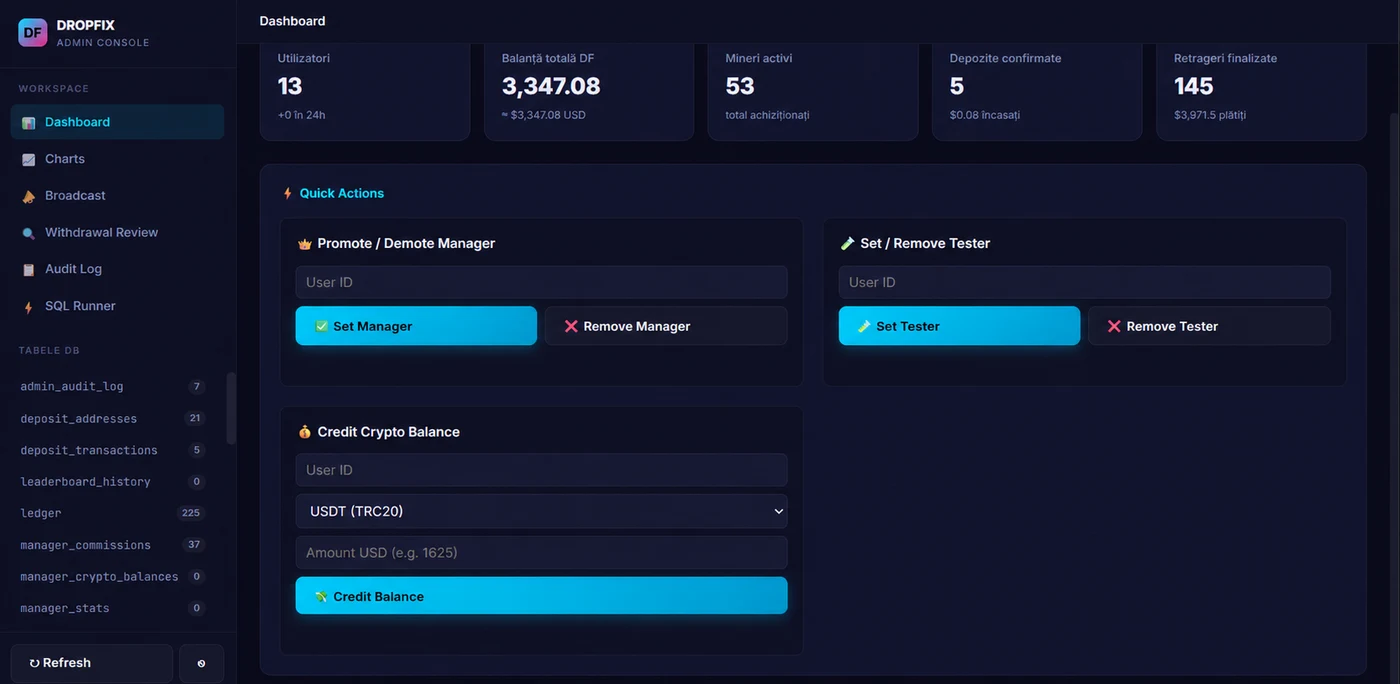The width and height of the screenshot is (1400, 684).
Task: Click the $3,971.5 plătiți text
Action: tap(1210, 115)
